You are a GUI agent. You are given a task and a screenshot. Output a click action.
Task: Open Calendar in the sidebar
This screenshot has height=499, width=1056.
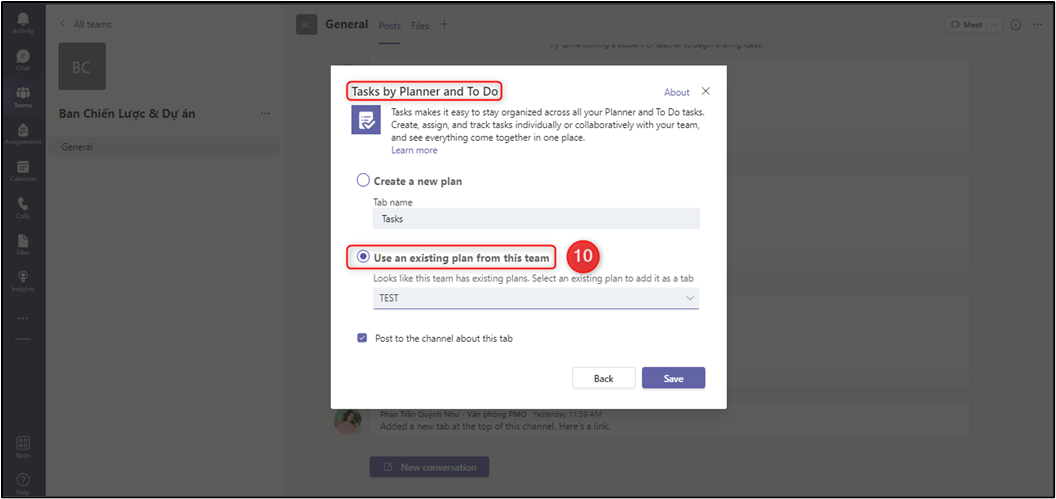click(23, 170)
